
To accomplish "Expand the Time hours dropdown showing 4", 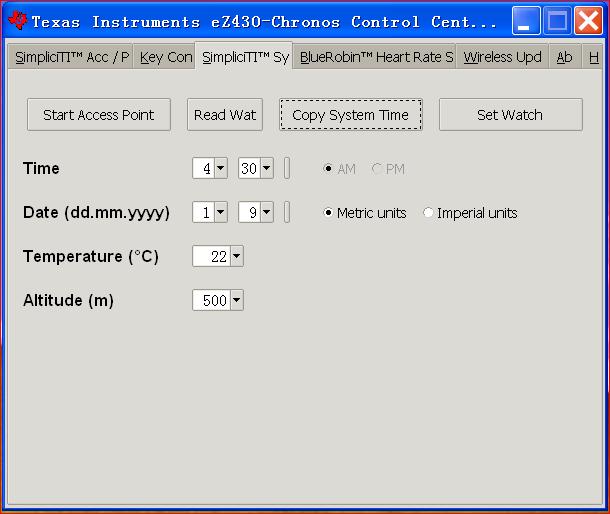I will coord(220,168).
